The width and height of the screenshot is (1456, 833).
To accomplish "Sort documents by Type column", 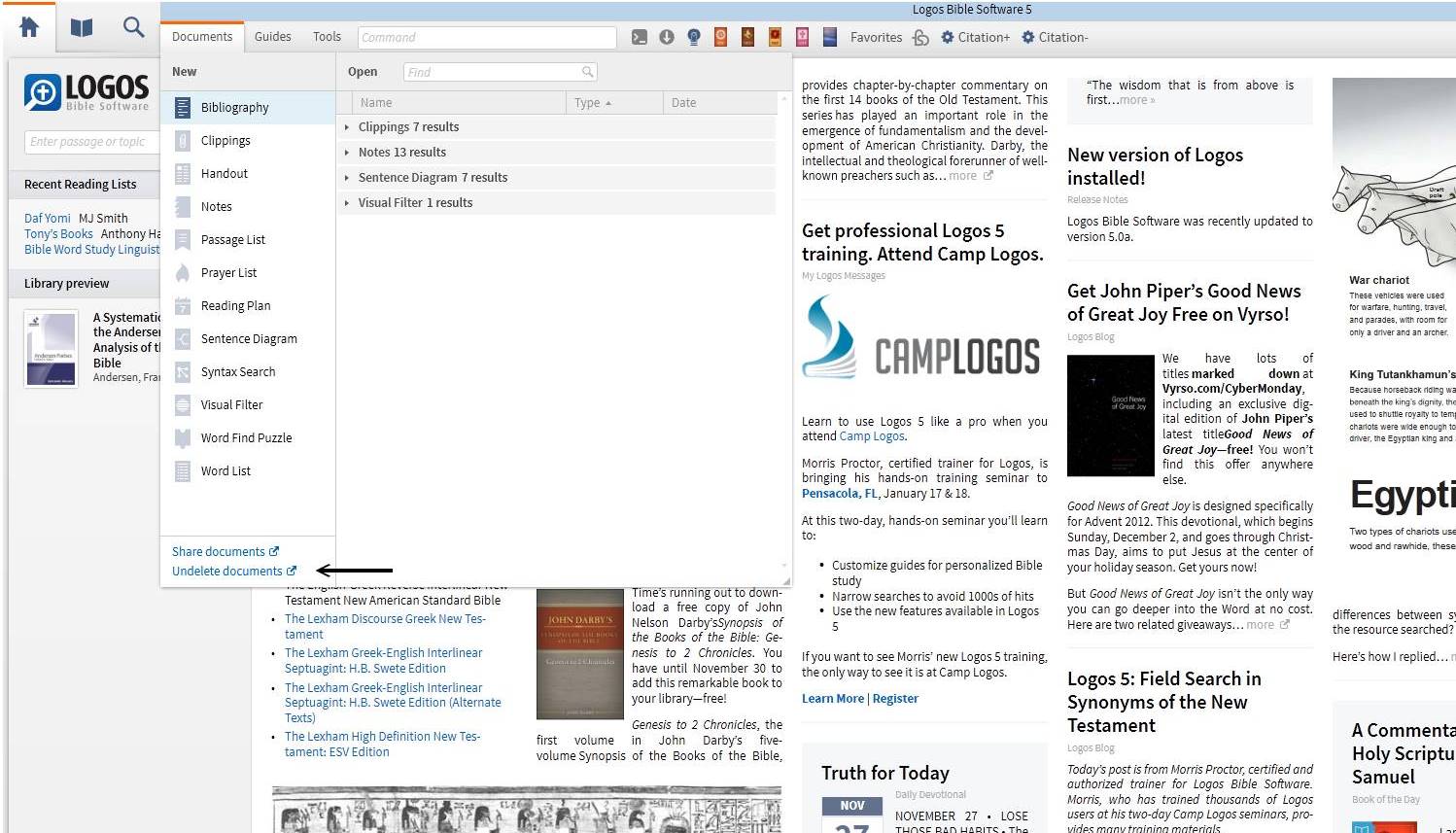I will tap(614, 102).
